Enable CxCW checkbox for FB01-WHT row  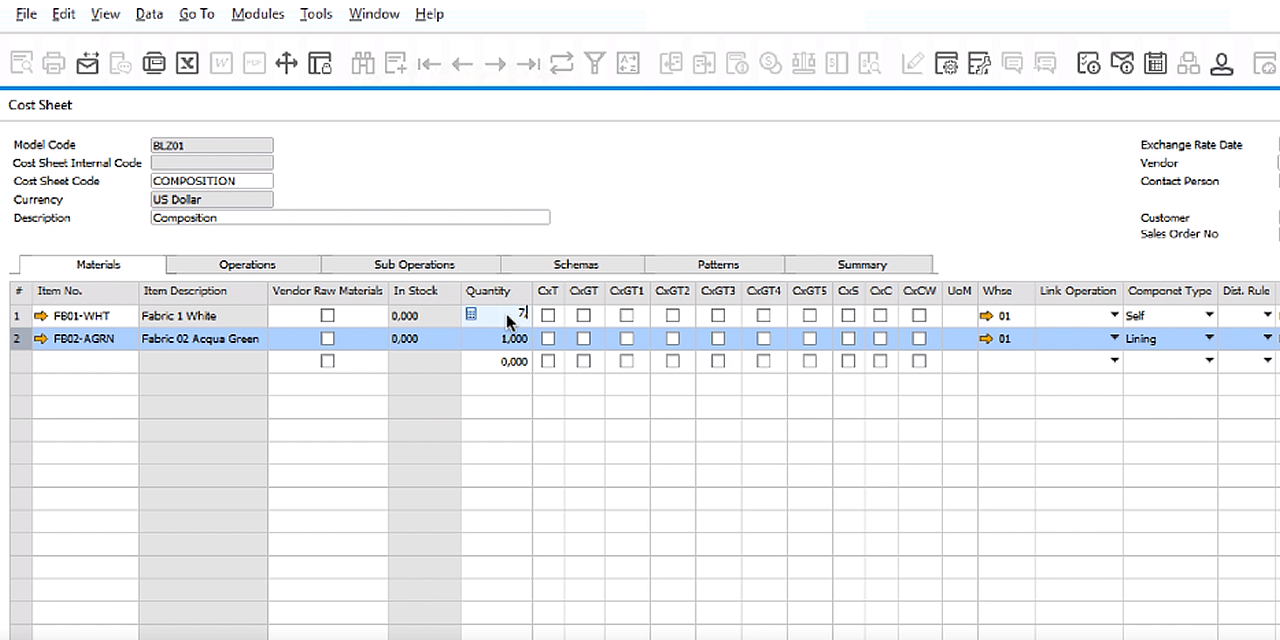[x=919, y=316]
